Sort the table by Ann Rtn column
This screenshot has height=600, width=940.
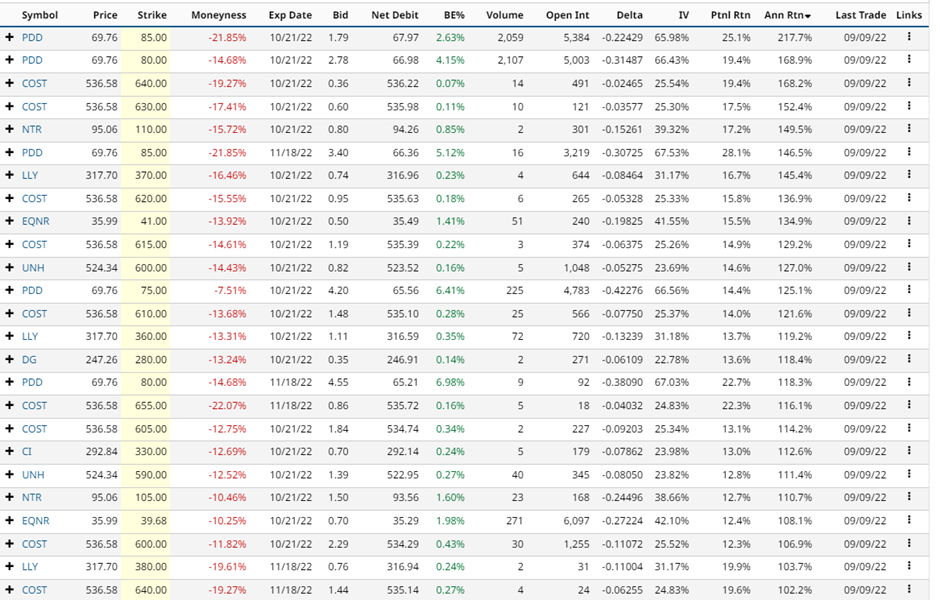pyautogui.click(x=788, y=16)
